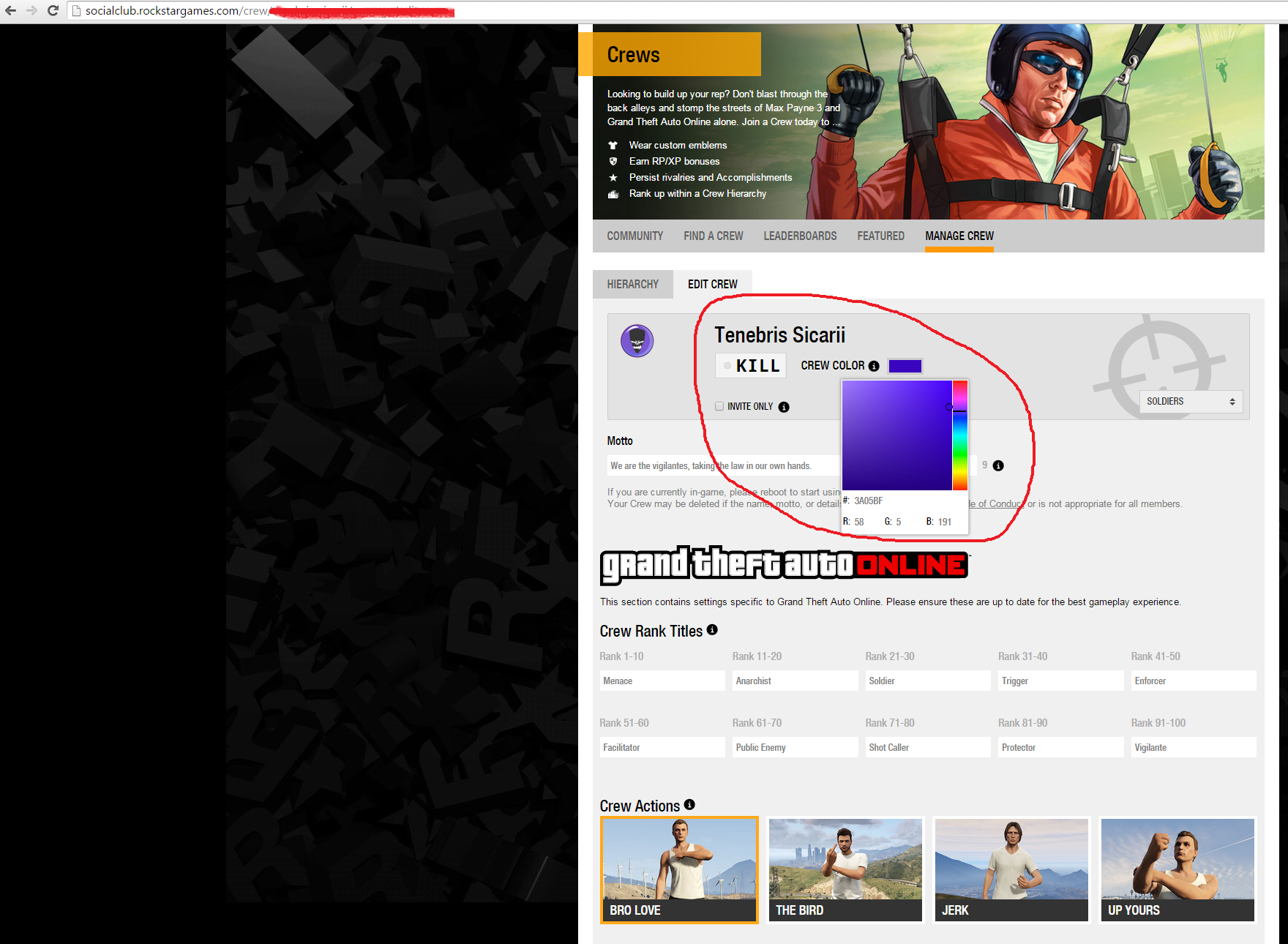Click the purple crew color swatch
Image resolution: width=1288 pixels, height=944 pixels.
pos(905,366)
